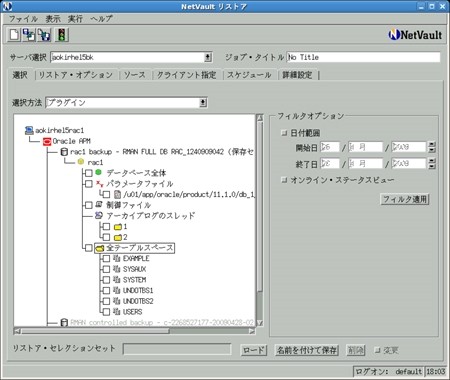Click the リストア・セレクションセット field
450x380 pixels.
177,349
